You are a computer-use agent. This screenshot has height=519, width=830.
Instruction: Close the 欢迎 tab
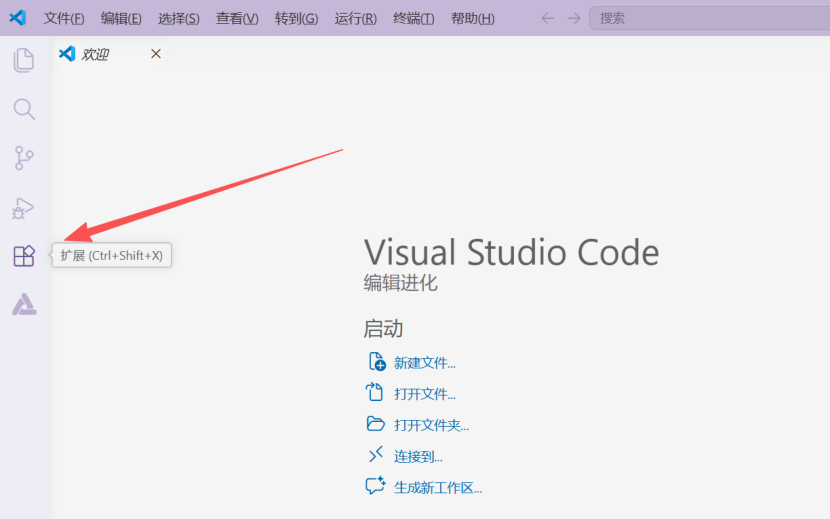pos(156,54)
